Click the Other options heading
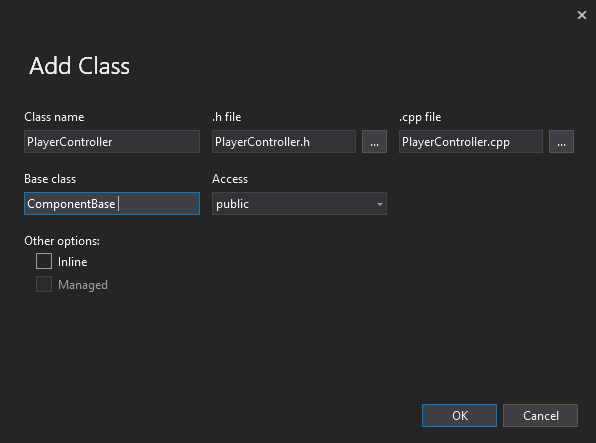 [x=62, y=241]
